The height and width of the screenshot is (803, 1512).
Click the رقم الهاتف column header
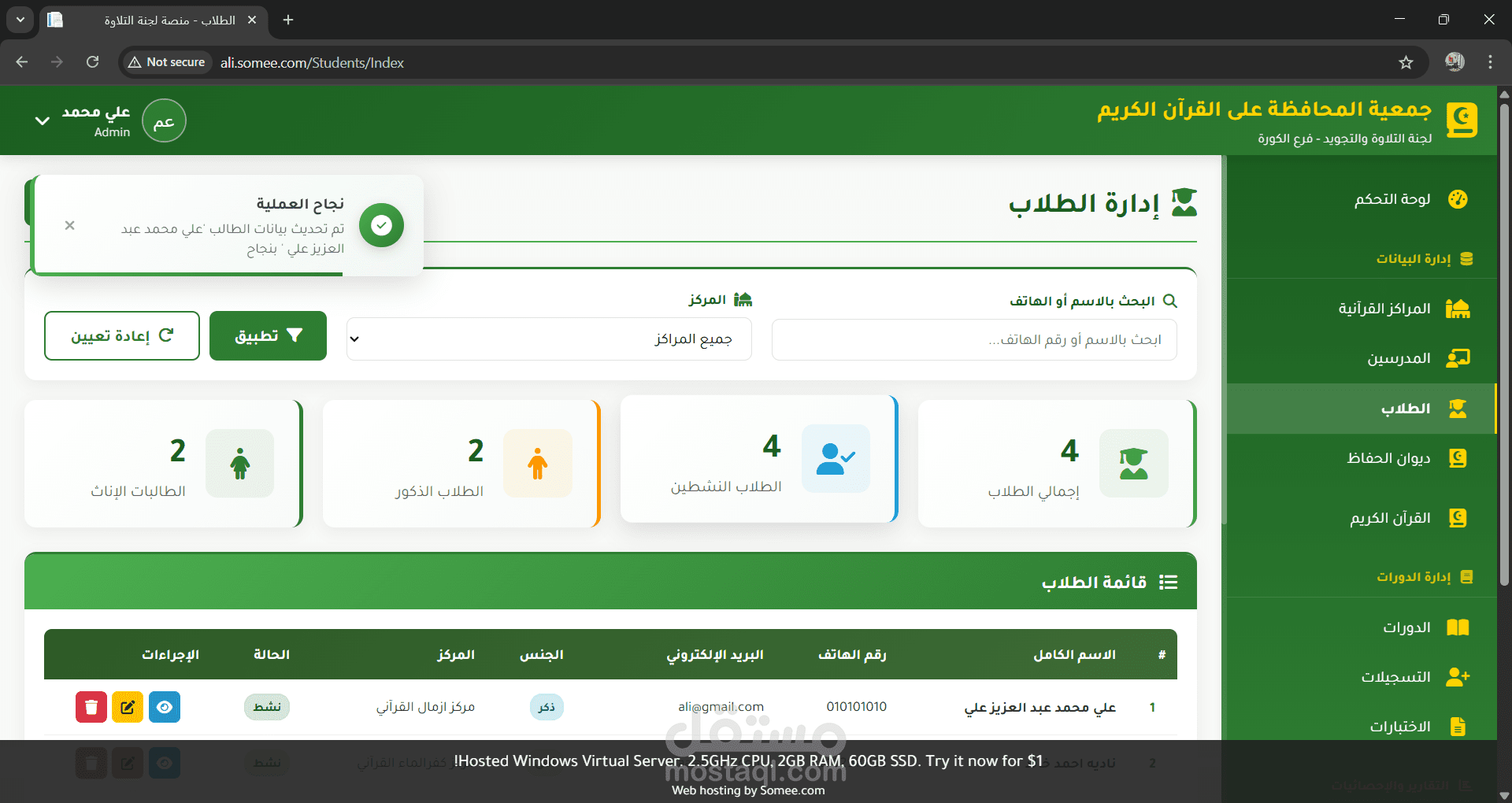[852, 655]
